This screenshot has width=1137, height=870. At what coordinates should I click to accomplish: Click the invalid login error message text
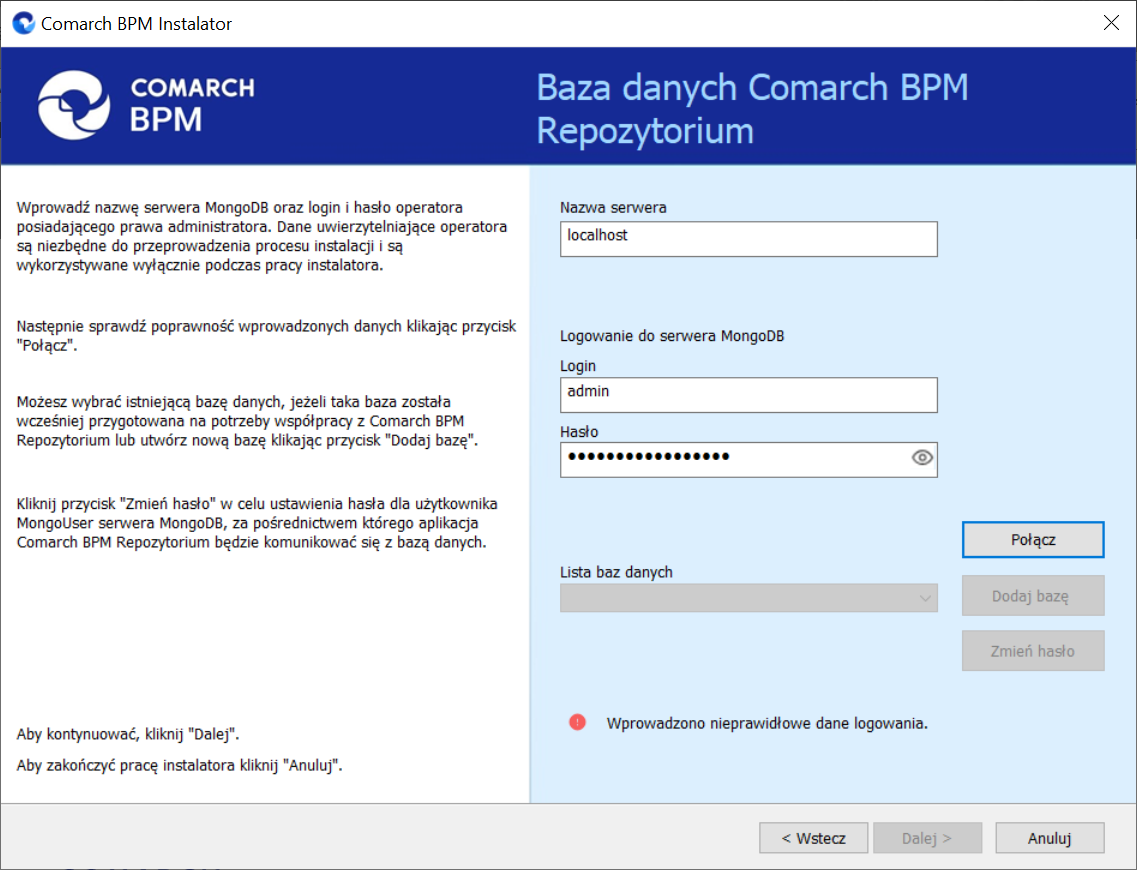767,723
